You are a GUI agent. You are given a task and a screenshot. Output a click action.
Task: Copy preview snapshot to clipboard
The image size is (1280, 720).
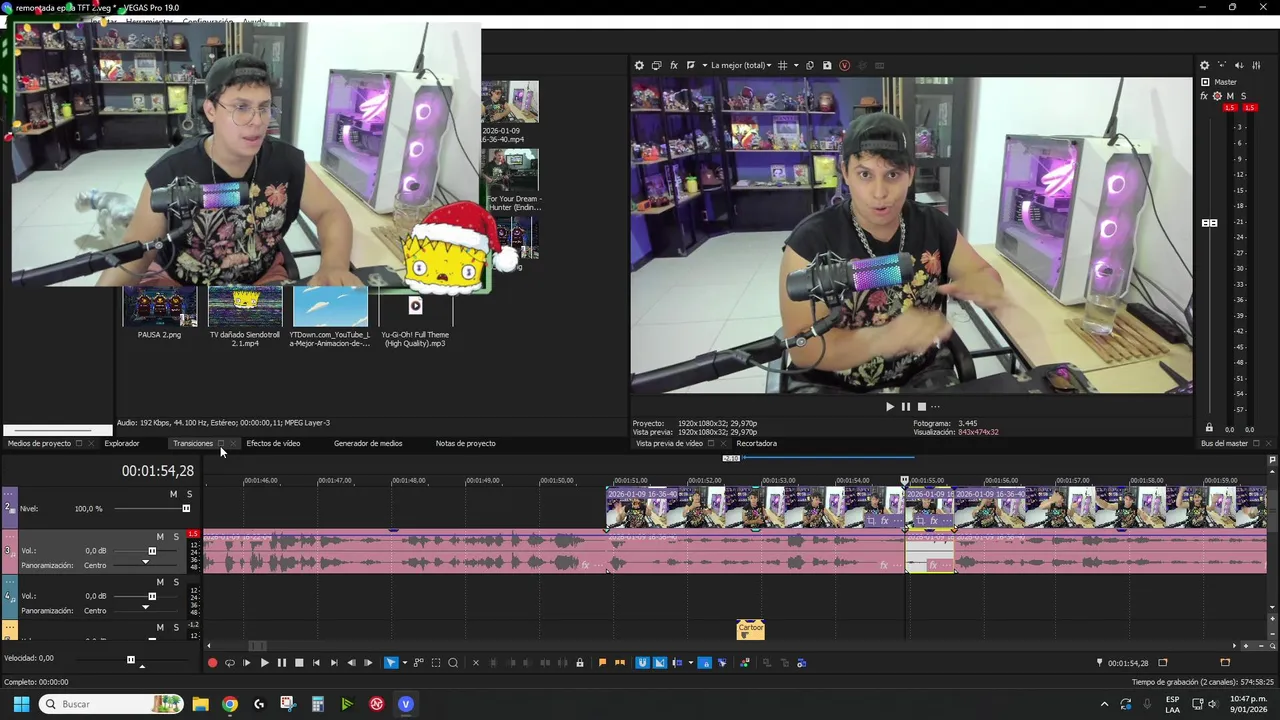810,65
